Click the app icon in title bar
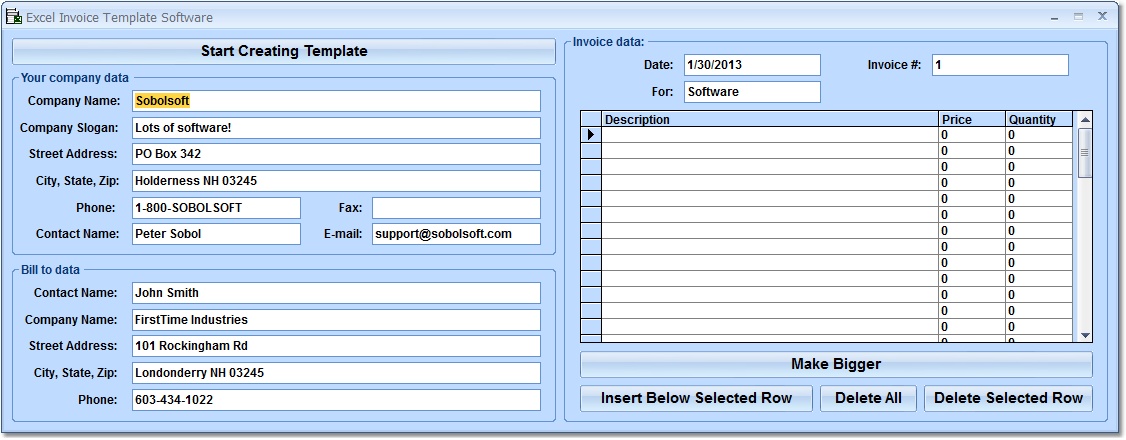Image resolution: width=1126 pixels, height=440 pixels. pyautogui.click(x=13, y=17)
